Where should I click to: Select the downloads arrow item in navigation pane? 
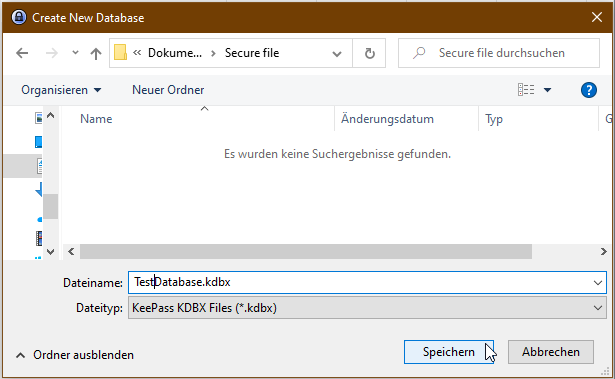(38, 190)
